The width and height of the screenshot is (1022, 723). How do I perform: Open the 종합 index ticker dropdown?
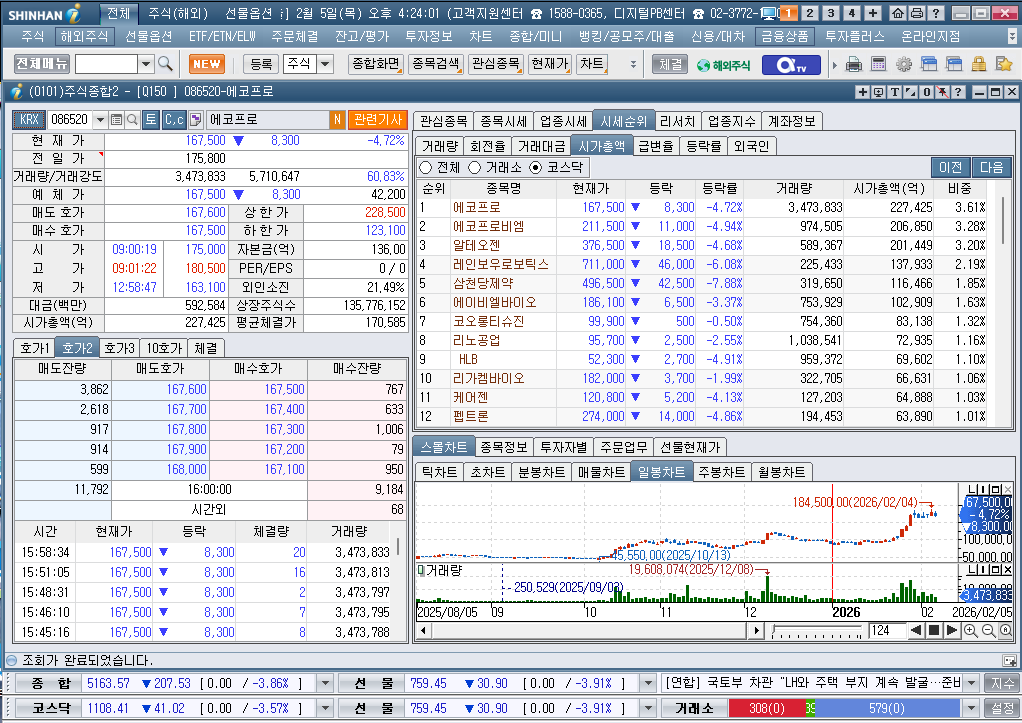[324, 683]
